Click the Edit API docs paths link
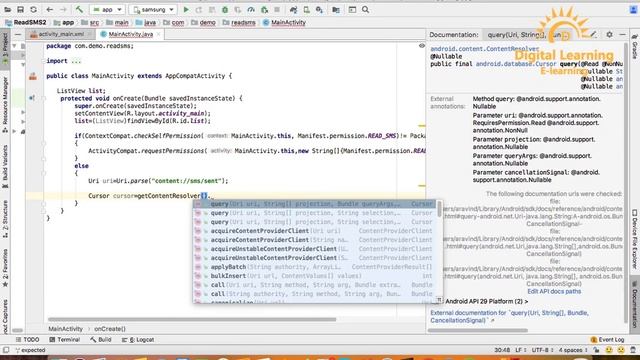Screen dimensions: 640x360 coord(554,291)
